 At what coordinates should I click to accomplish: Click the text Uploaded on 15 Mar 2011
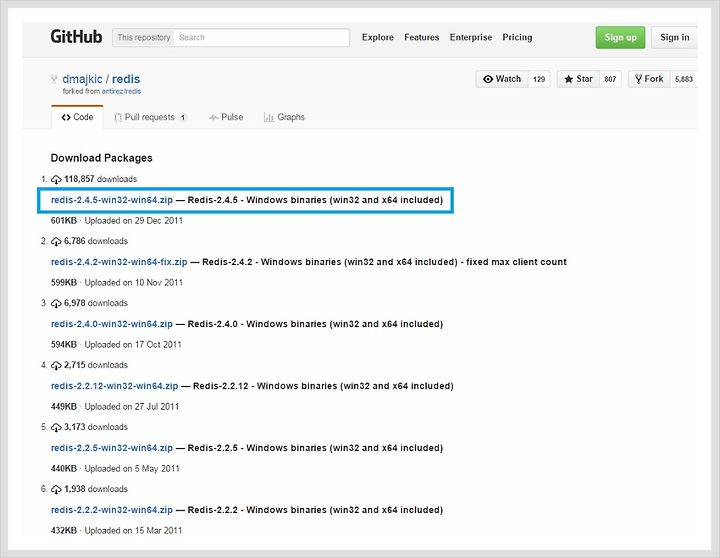pyautogui.click(x=133, y=530)
